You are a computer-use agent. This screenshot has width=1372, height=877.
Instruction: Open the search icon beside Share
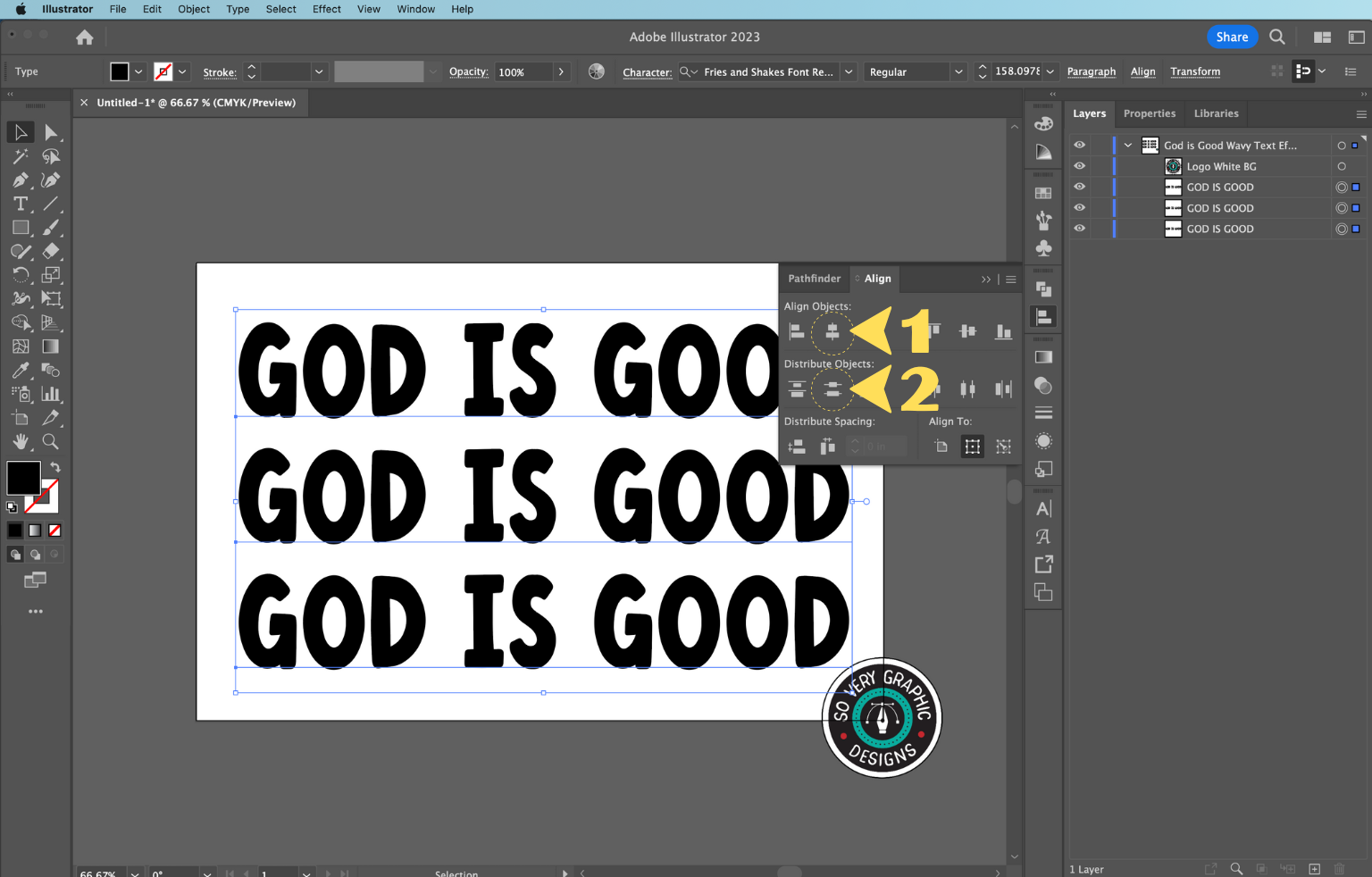point(1277,37)
